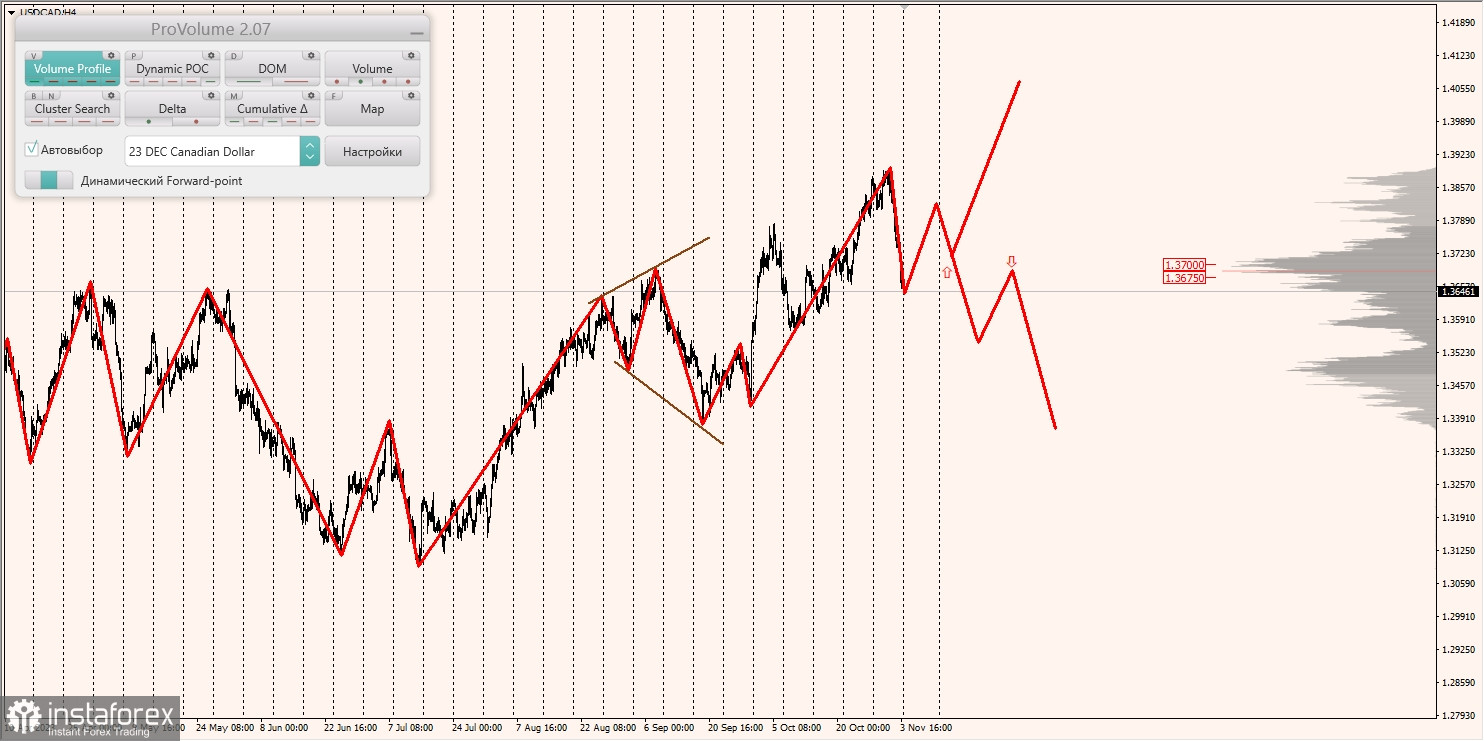Expand the USDCAD,H4 chart title triangle

click(x=10, y=12)
